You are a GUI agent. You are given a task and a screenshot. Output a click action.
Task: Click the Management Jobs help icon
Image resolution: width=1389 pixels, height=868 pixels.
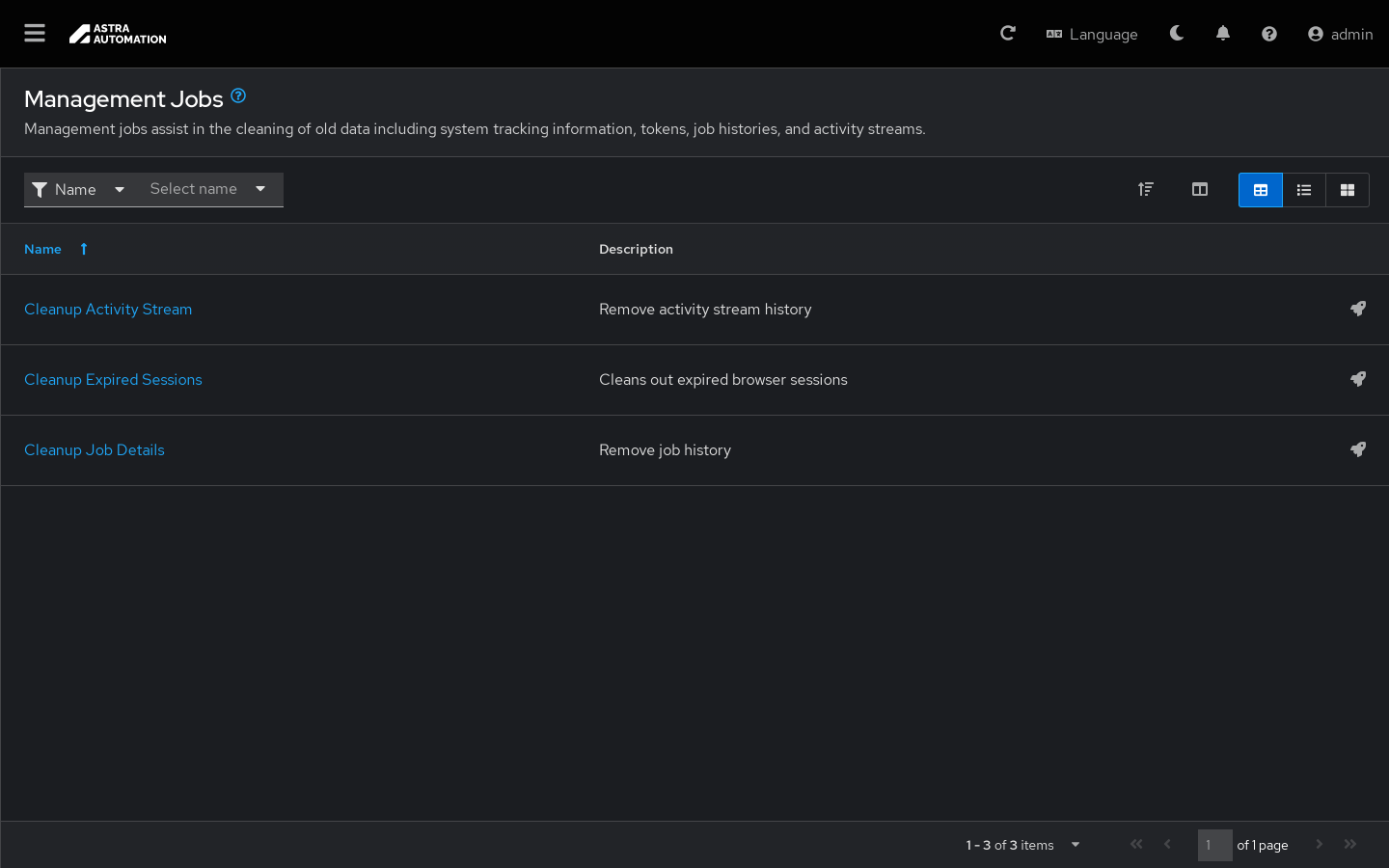[x=238, y=96]
